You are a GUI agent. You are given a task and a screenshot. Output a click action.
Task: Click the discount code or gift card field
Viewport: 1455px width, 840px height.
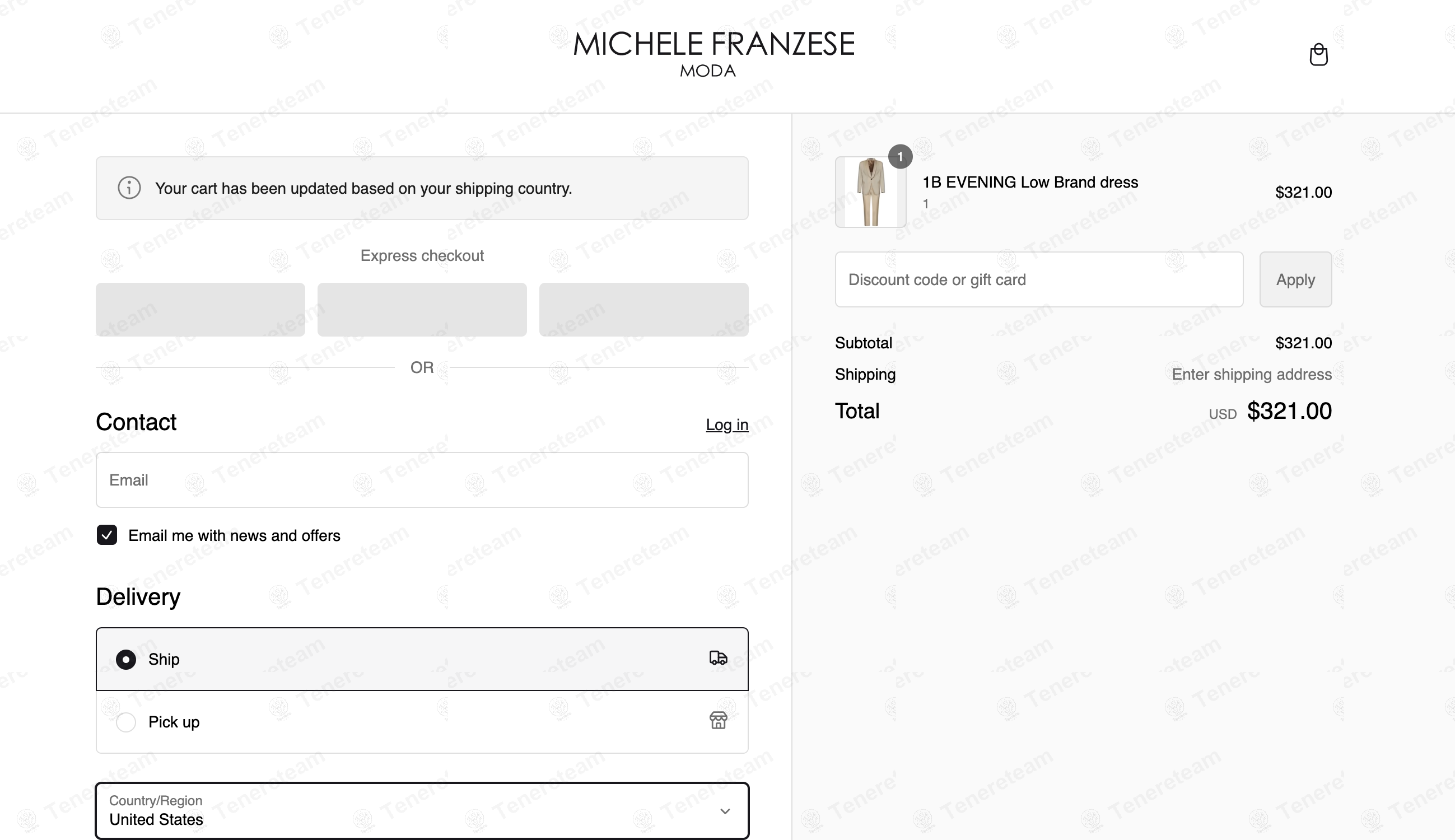[1038, 279]
